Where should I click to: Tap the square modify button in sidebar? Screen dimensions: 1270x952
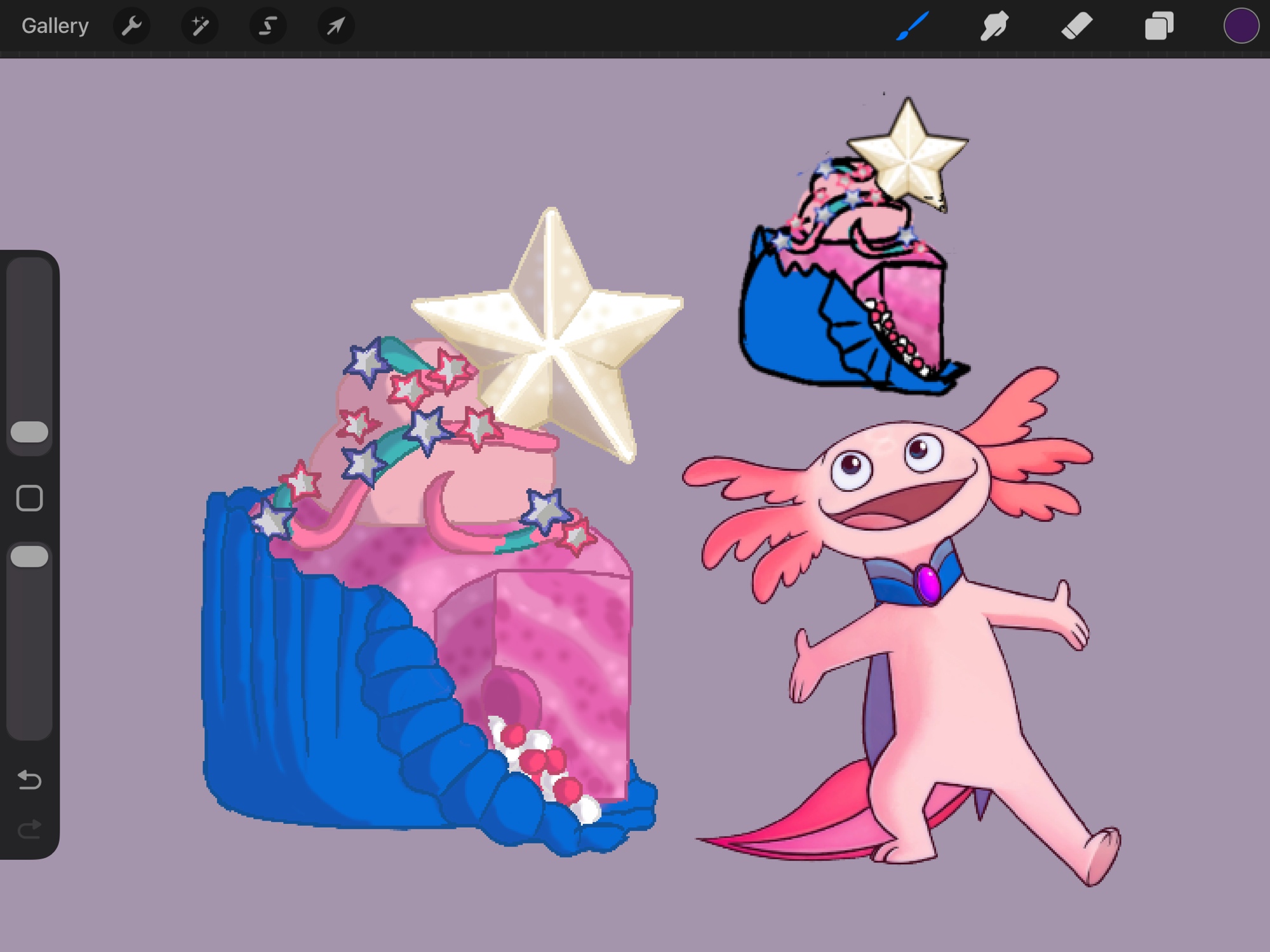[30, 498]
